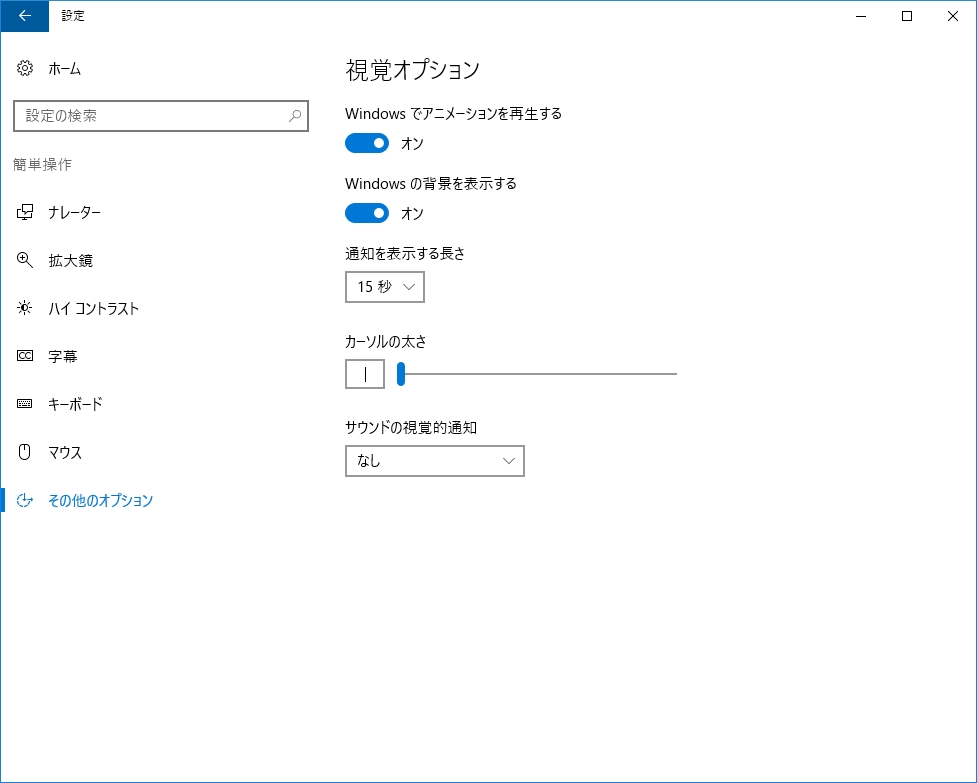The width and height of the screenshot is (977, 783).
Task: Open ホーム with the gear icon
Action: (24, 68)
